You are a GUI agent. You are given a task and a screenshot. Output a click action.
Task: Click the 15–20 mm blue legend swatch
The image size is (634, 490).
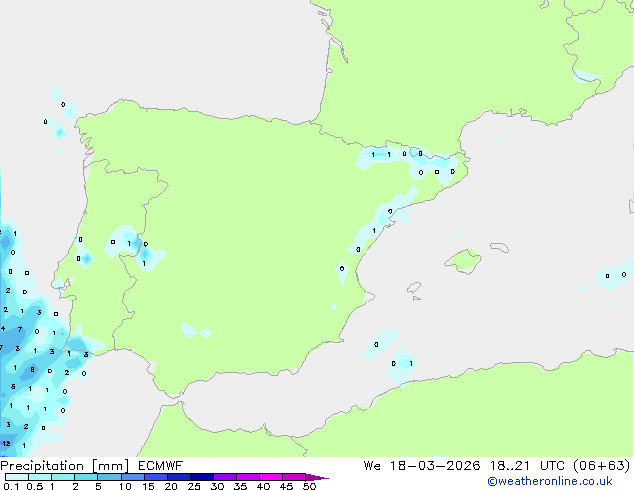(155, 477)
